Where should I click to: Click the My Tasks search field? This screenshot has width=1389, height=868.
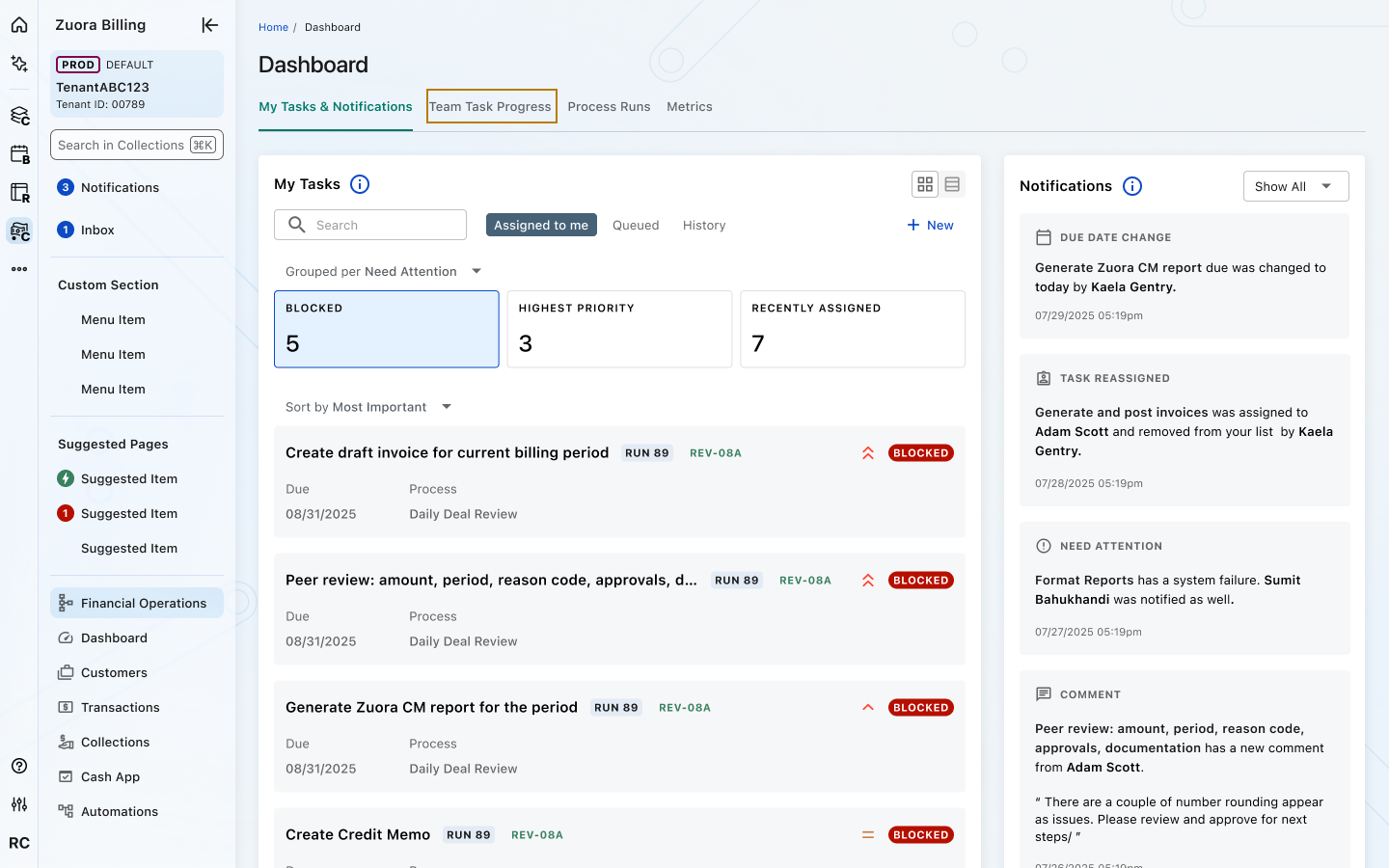coord(370,225)
